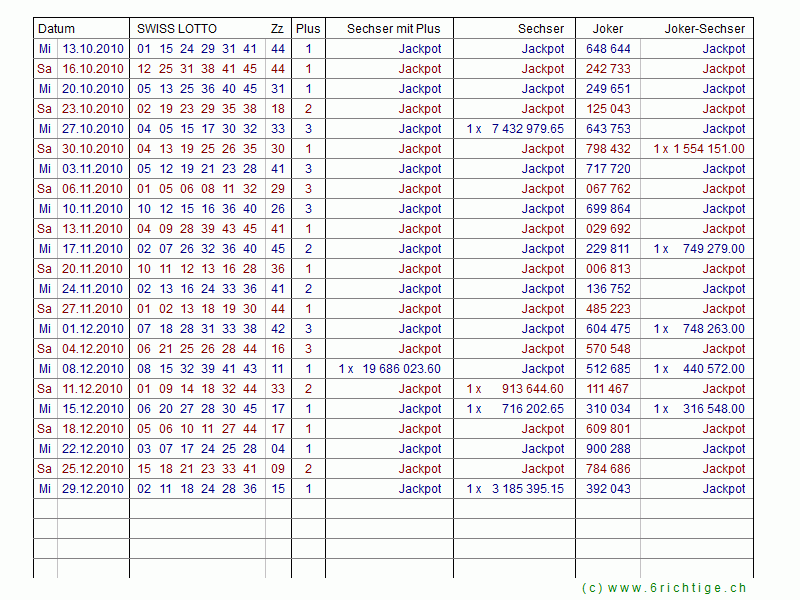Screen dimensions: 800x600
Task: Open the www.6richtige.ch copyright link
Action: pos(664,588)
